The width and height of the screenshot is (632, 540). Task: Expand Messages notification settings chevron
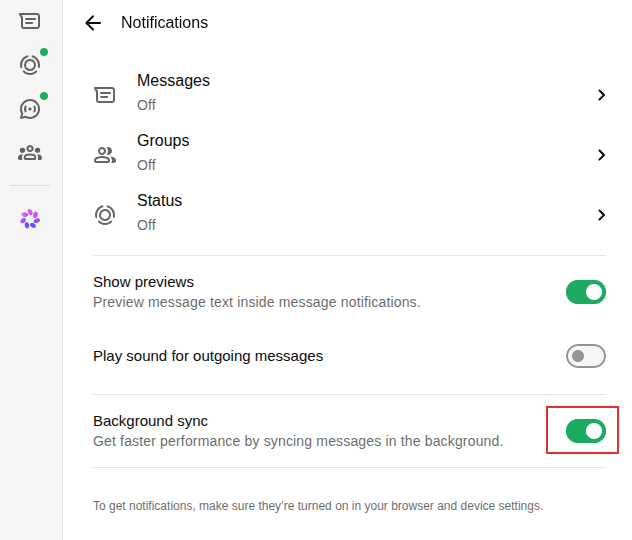coord(601,95)
